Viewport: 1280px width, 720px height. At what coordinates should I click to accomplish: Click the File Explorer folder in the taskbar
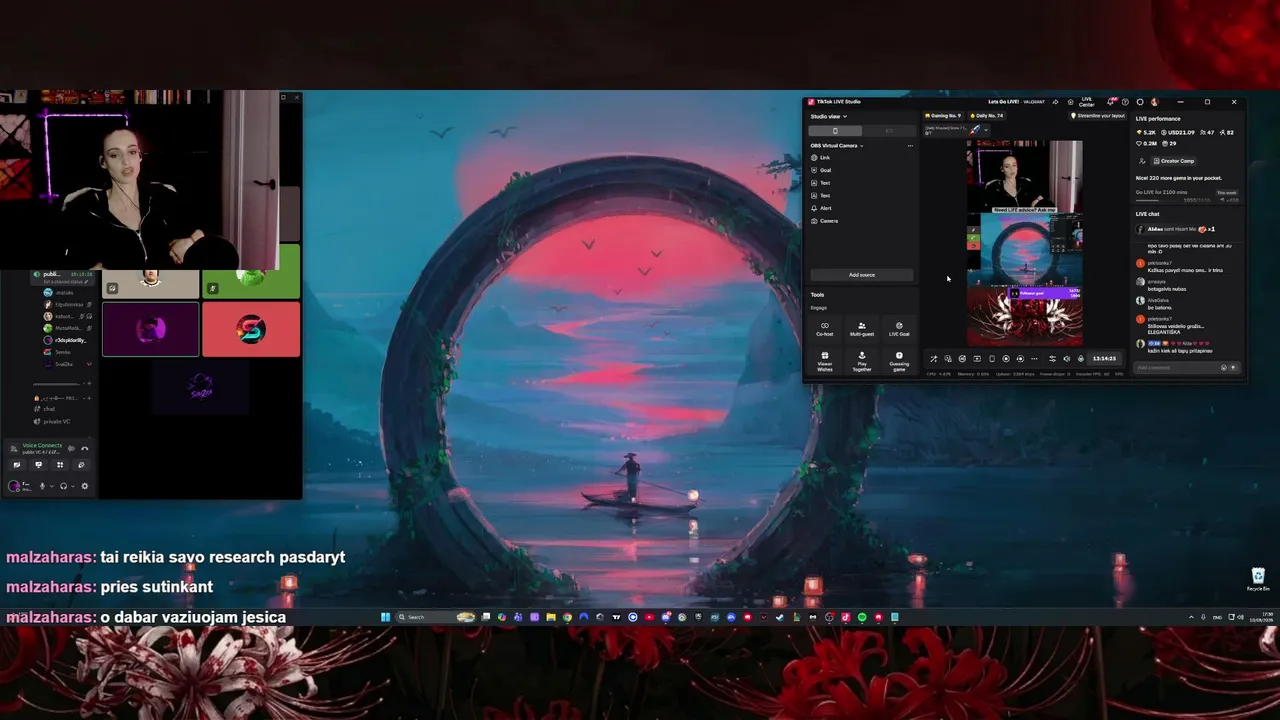tap(550, 617)
